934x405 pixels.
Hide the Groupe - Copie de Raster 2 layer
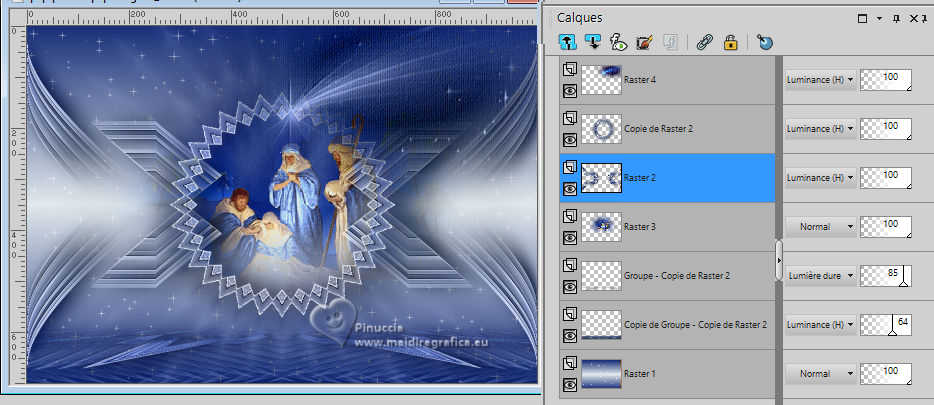pos(570,286)
